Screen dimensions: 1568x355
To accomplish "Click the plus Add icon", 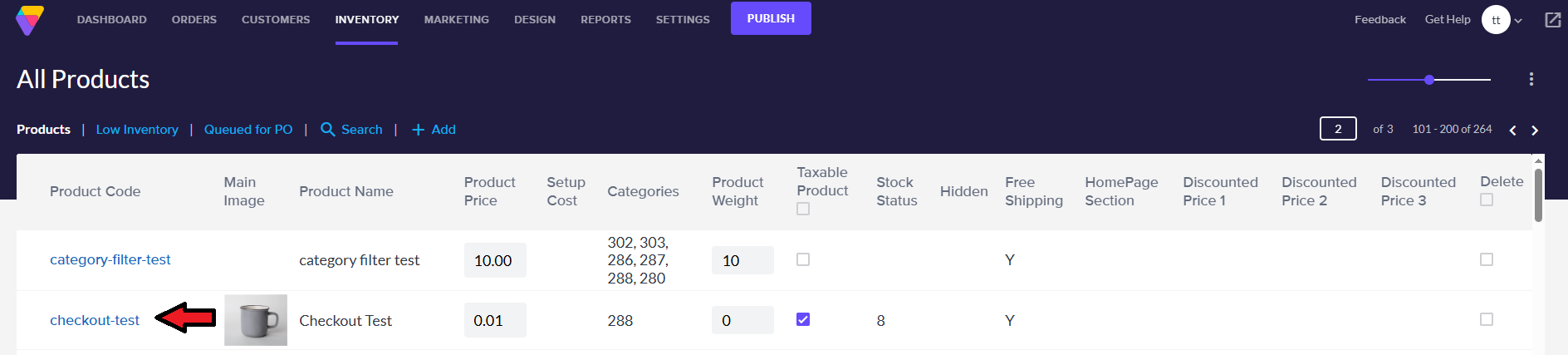I will coord(418,130).
